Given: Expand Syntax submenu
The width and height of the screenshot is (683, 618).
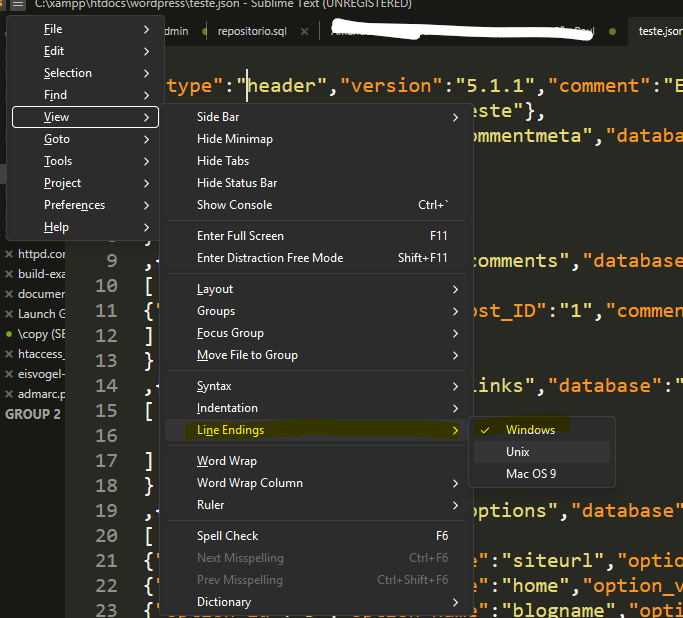Looking at the screenshot, I should [316, 386].
